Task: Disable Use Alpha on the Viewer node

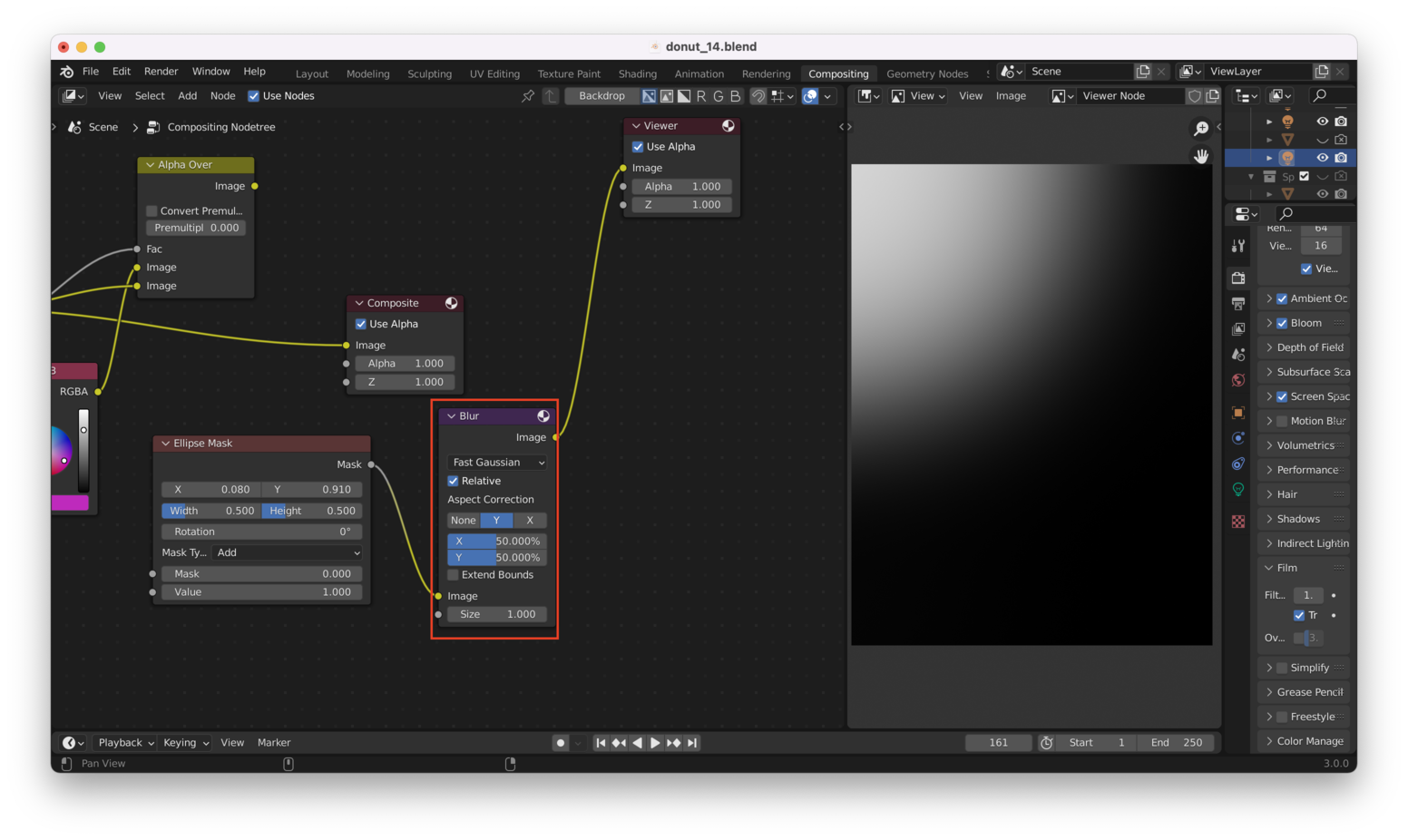Action: click(x=638, y=146)
